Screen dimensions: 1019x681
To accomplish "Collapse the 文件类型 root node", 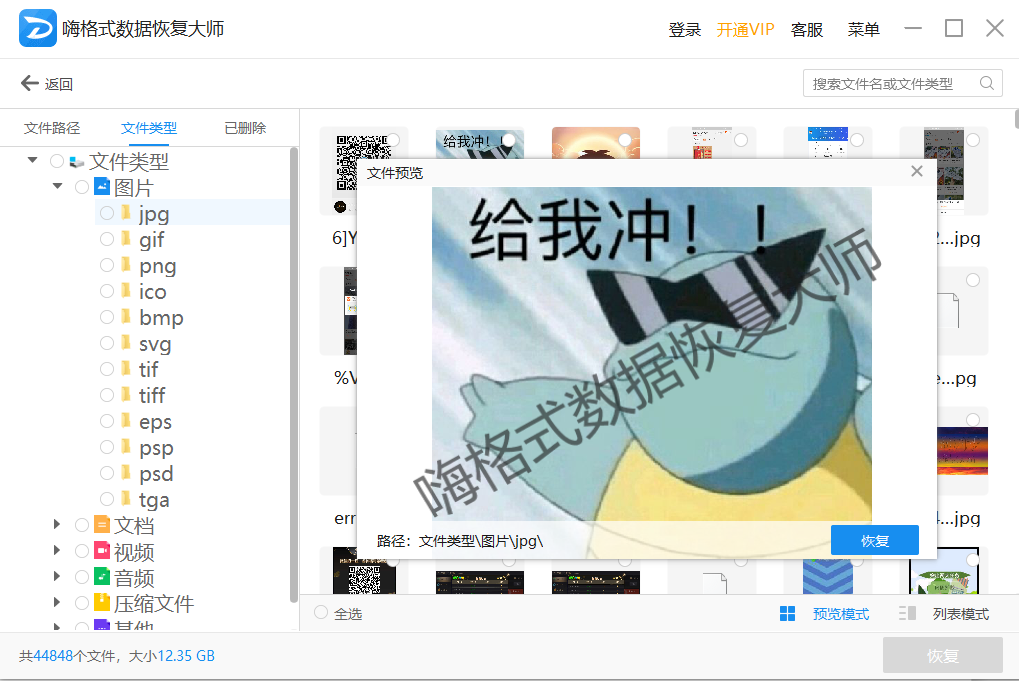I will click(32, 159).
